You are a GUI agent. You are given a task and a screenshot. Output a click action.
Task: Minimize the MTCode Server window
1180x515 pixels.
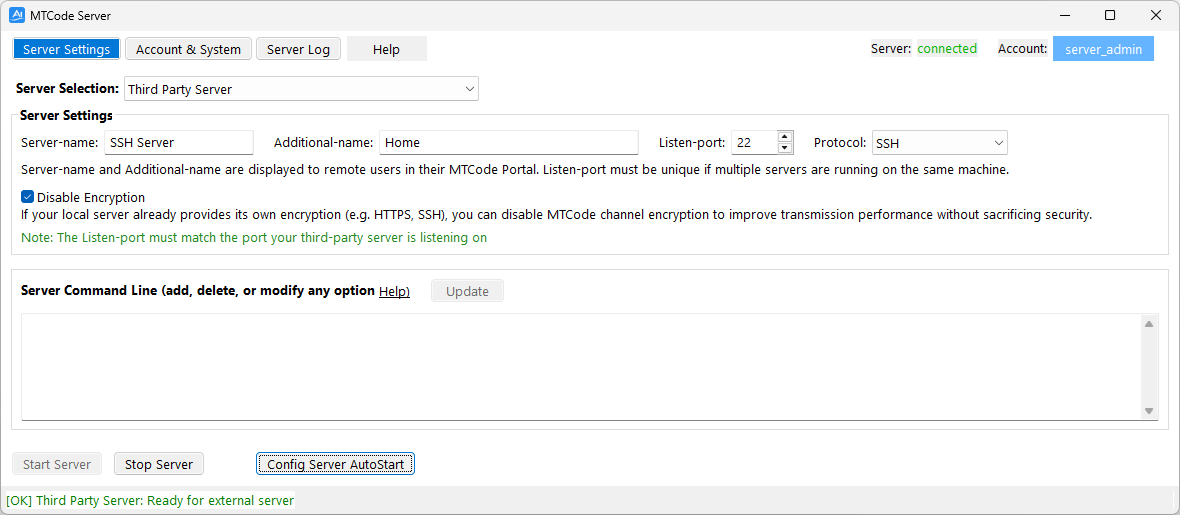[1065, 15]
